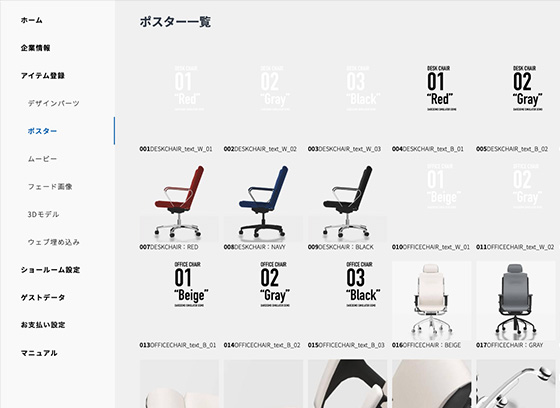Viewport: 560px width, 408px height.
Task: Go to ムービー in the sidebar
Action: pos(42,159)
